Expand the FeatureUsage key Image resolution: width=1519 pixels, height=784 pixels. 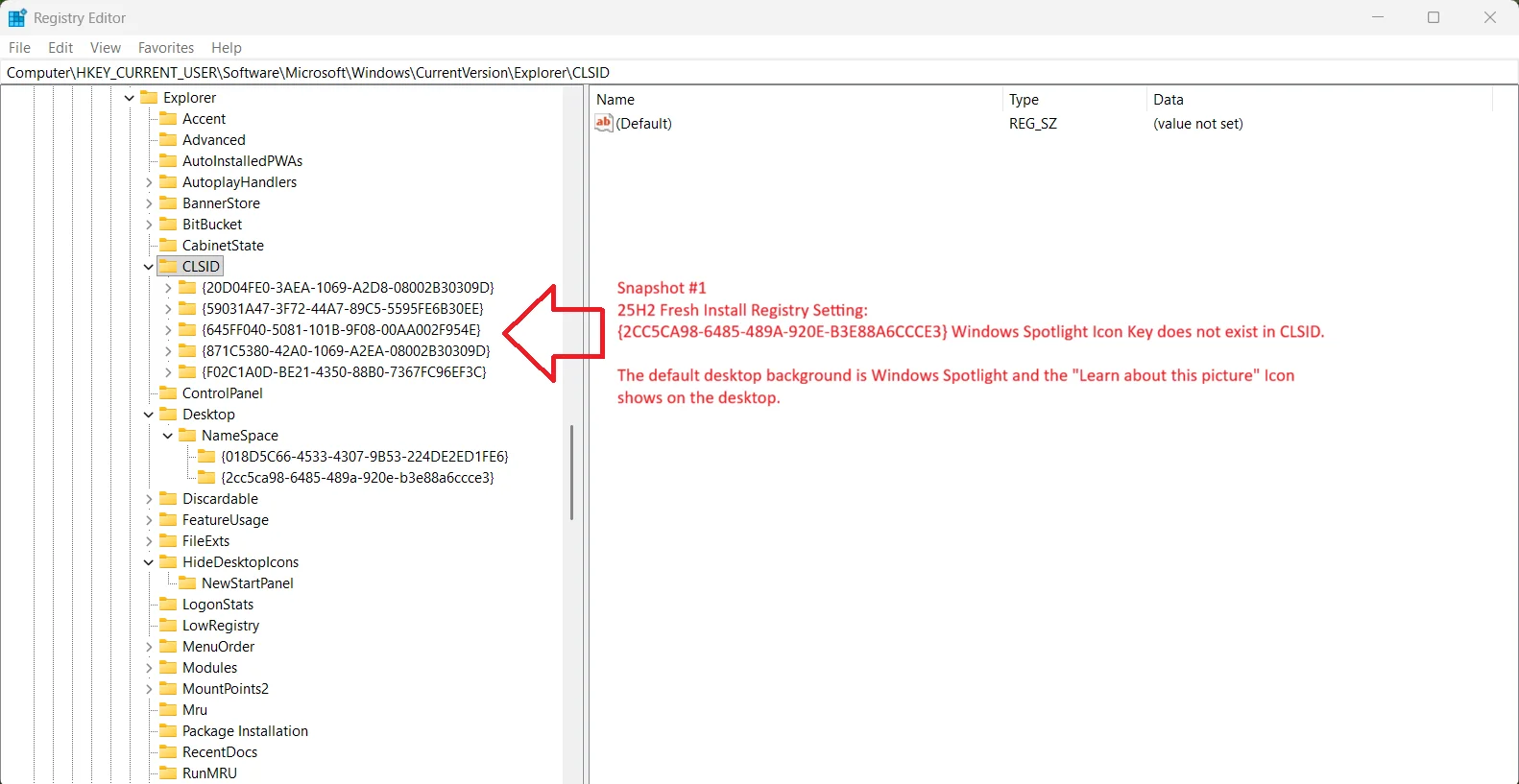click(149, 520)
